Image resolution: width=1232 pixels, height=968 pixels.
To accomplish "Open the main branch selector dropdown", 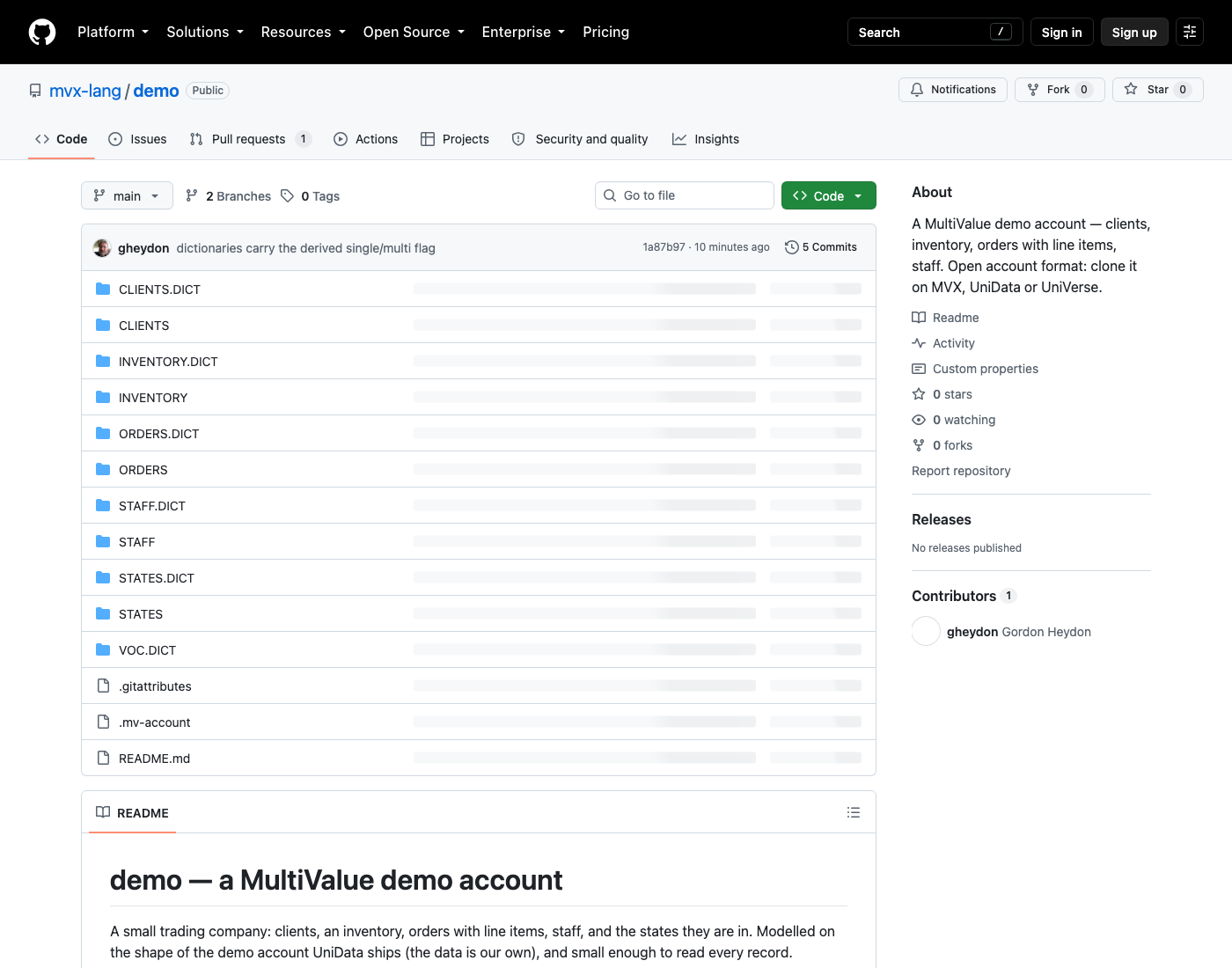I will (127, 195).
